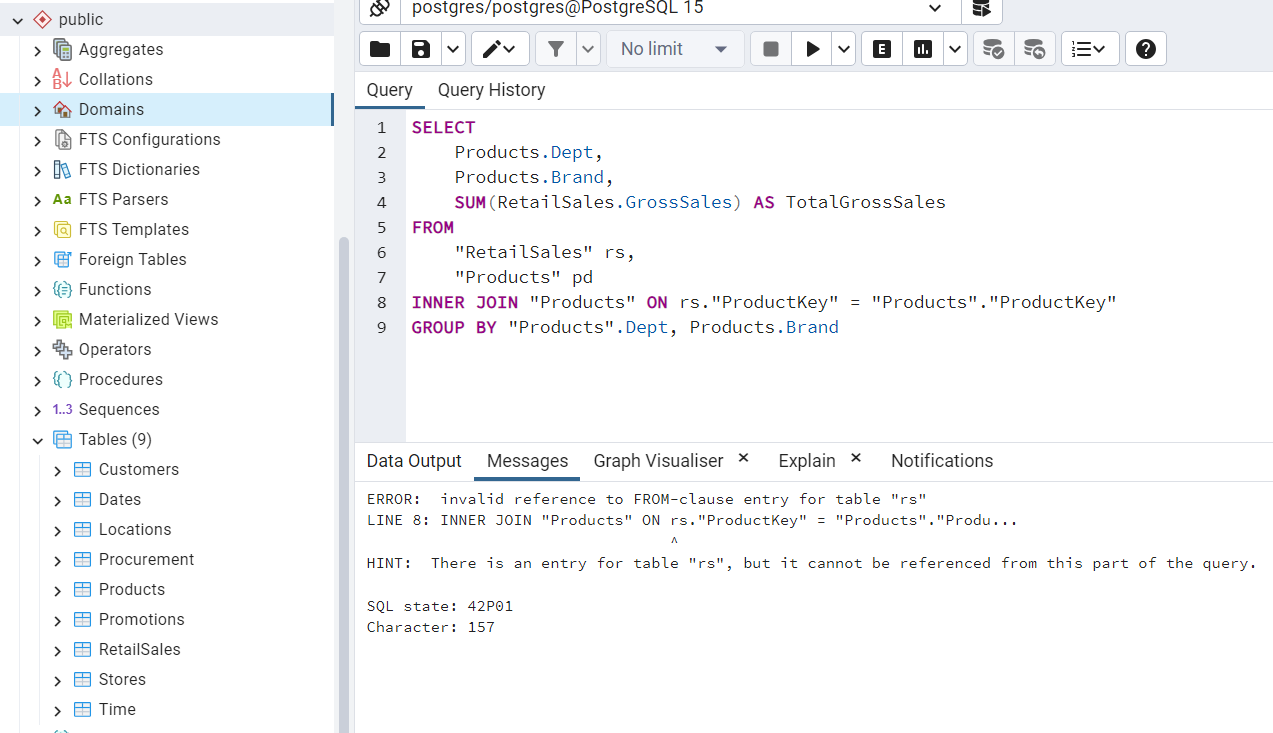Open the No limit rows dropdown
This screenshot has width=1273, height=733.
(x=675, y=49)
